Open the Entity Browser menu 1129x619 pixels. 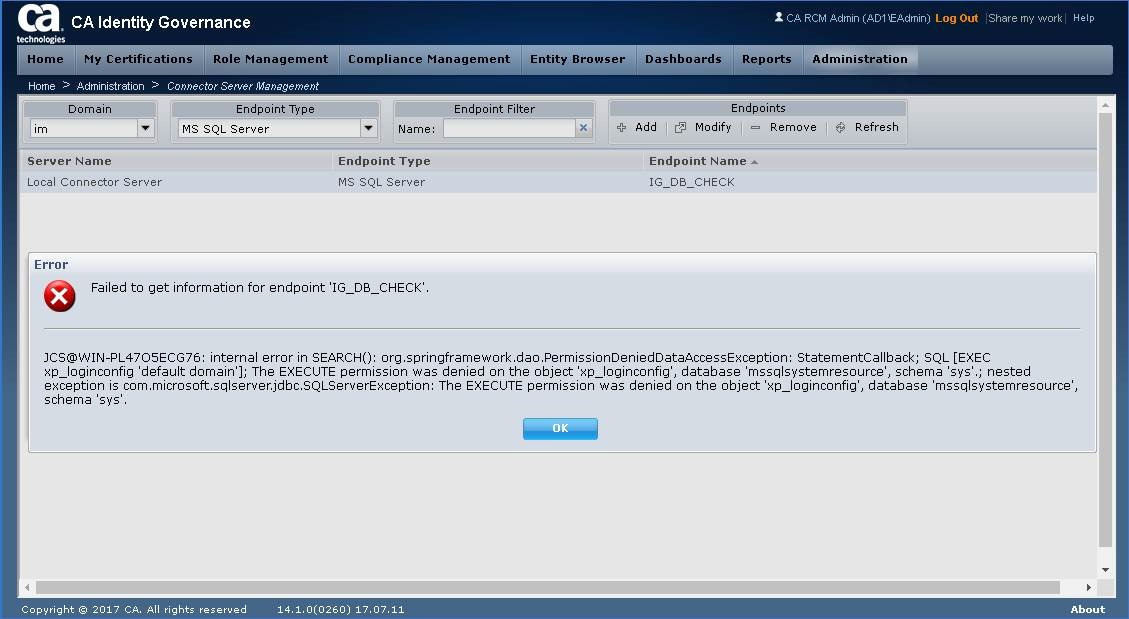tap(577, 59)
